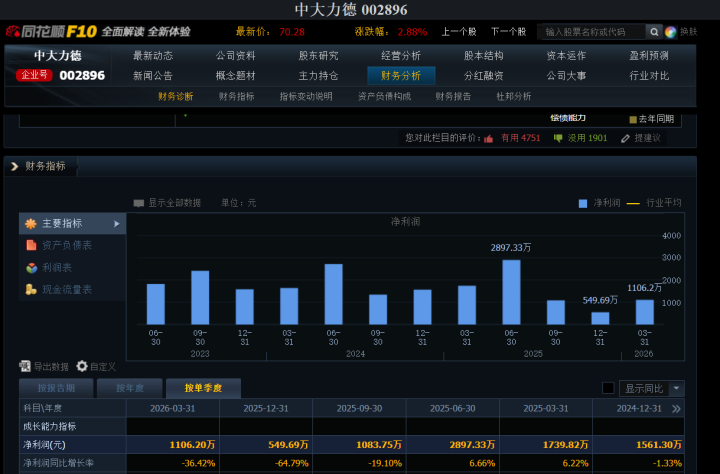Open the 资产负债构成 sub-tab
The width and height of the screenshot is (720, 474).
coord(384,96)
